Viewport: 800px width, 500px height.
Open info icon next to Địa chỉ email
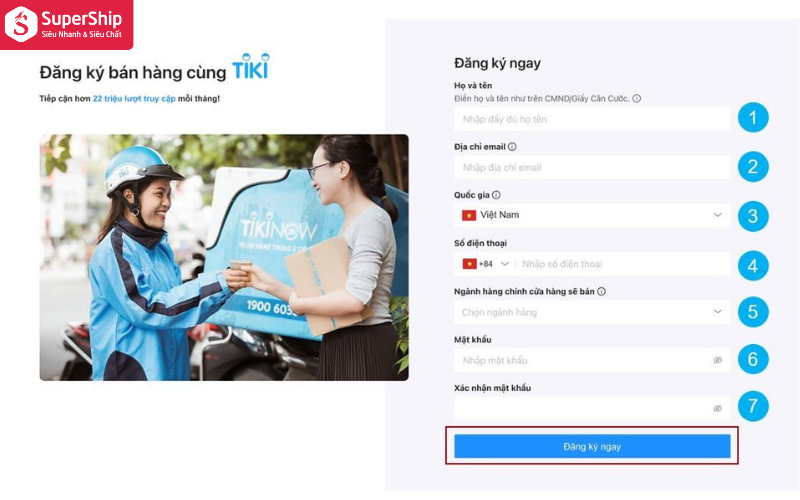coord(512,146)
